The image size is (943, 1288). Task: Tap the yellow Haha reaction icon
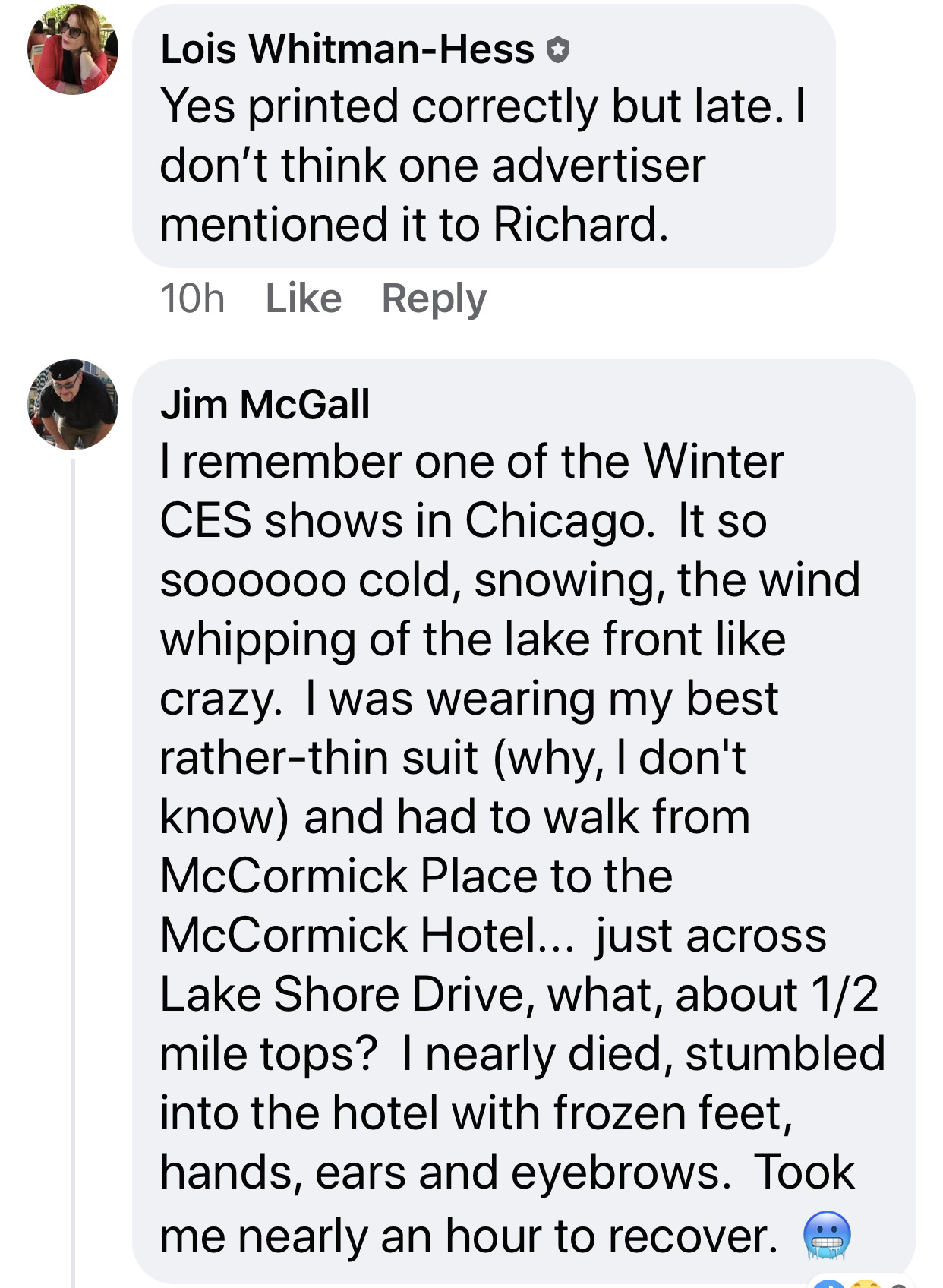865,1283
